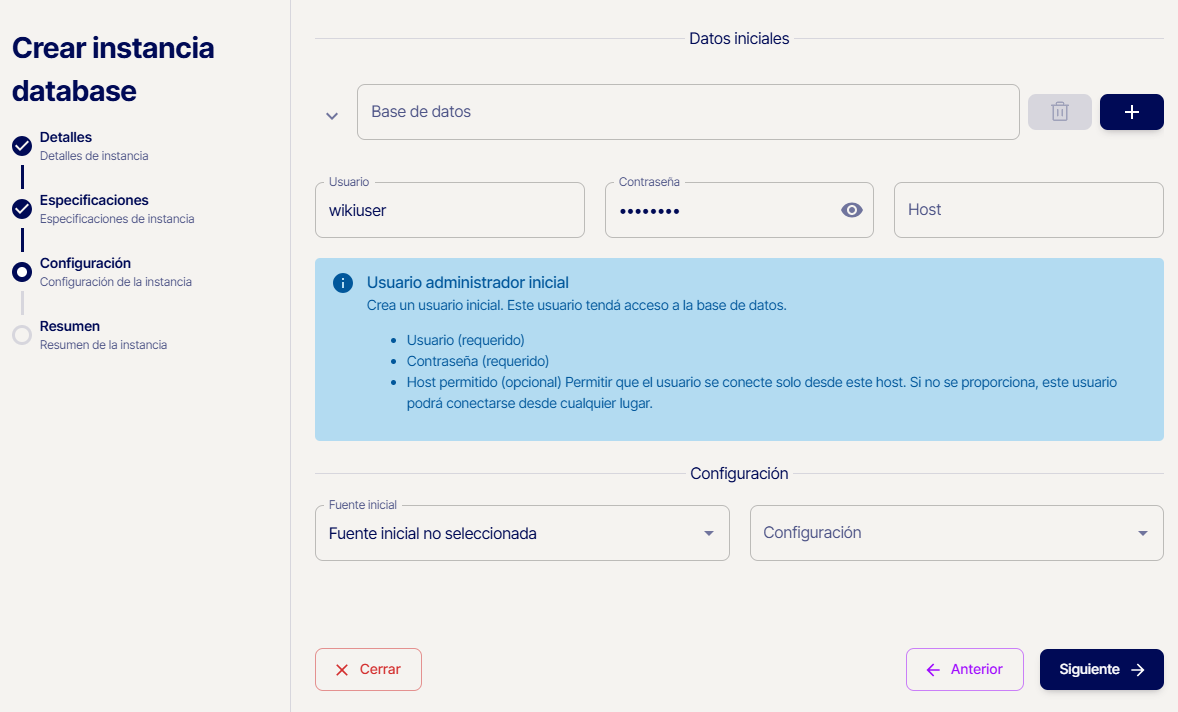Screen dimensions: 1178x712
Task: Click the Usuario field with wikiuser
Action: pyautogui.click(x=449, y=210)
